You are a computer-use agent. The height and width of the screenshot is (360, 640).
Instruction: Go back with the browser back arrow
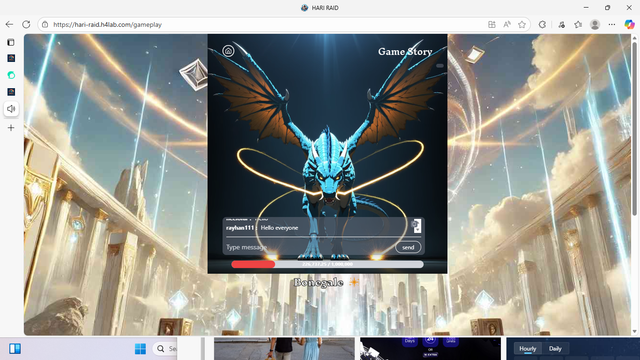click(9, 24)
